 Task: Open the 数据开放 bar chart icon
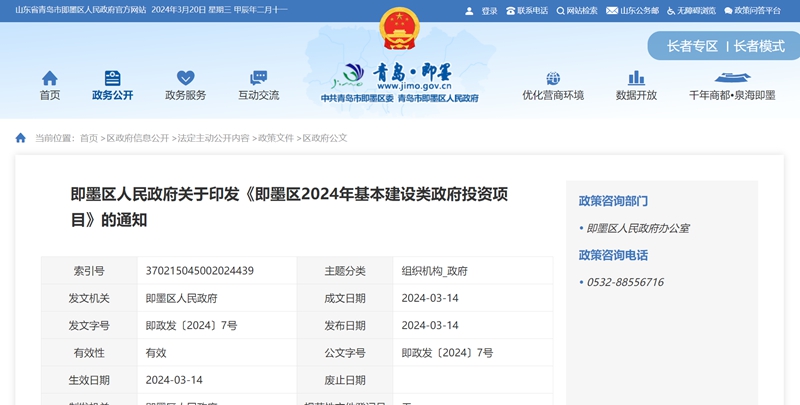636,78
